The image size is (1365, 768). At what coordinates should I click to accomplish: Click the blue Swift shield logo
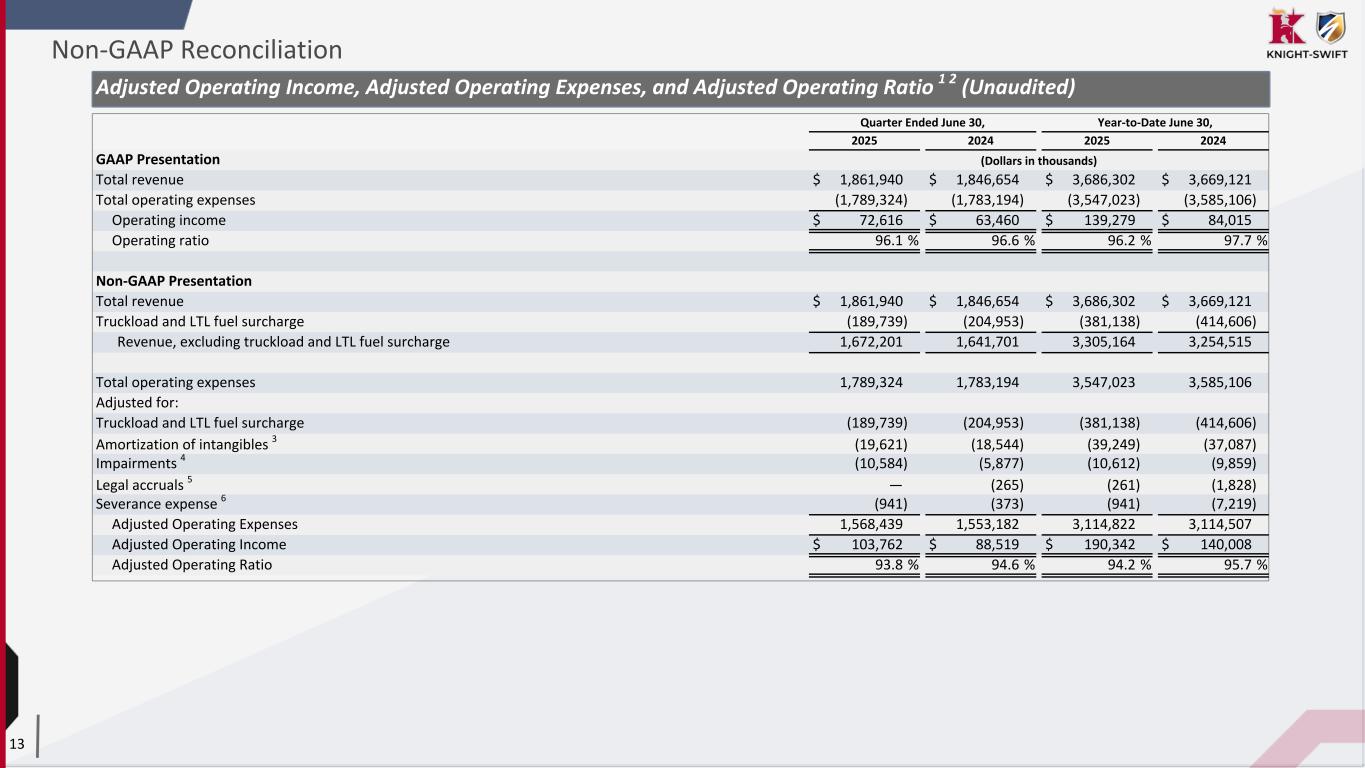click(1329, 26)
